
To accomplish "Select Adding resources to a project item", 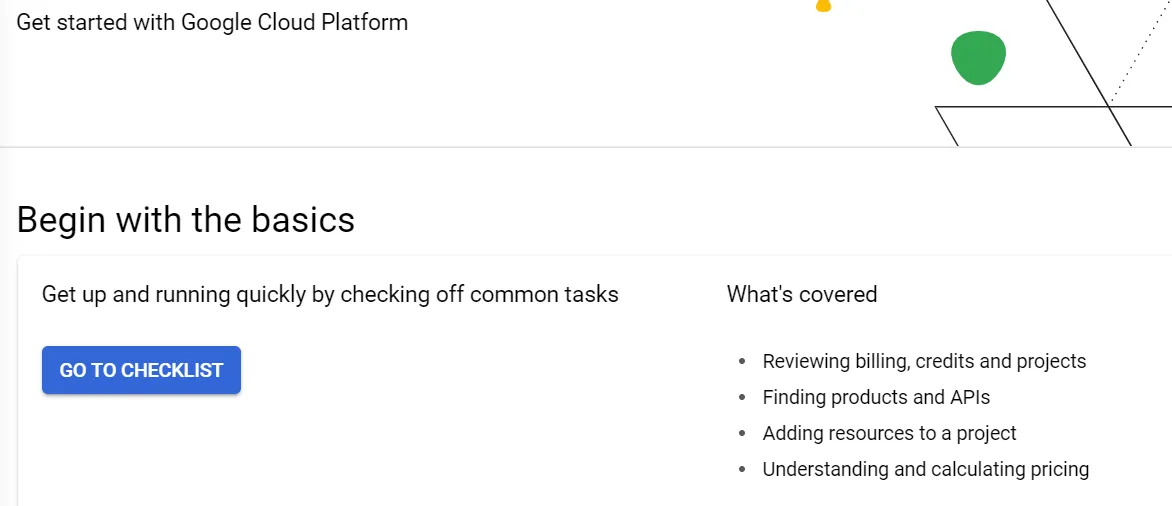I will pyautogui.click(x=889, y=433).
